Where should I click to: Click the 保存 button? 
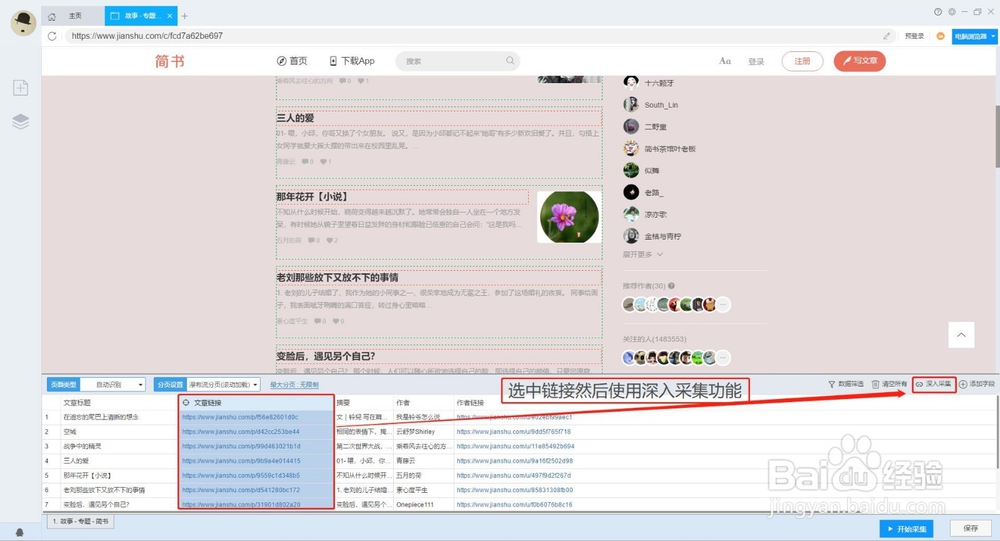point(971,528)
